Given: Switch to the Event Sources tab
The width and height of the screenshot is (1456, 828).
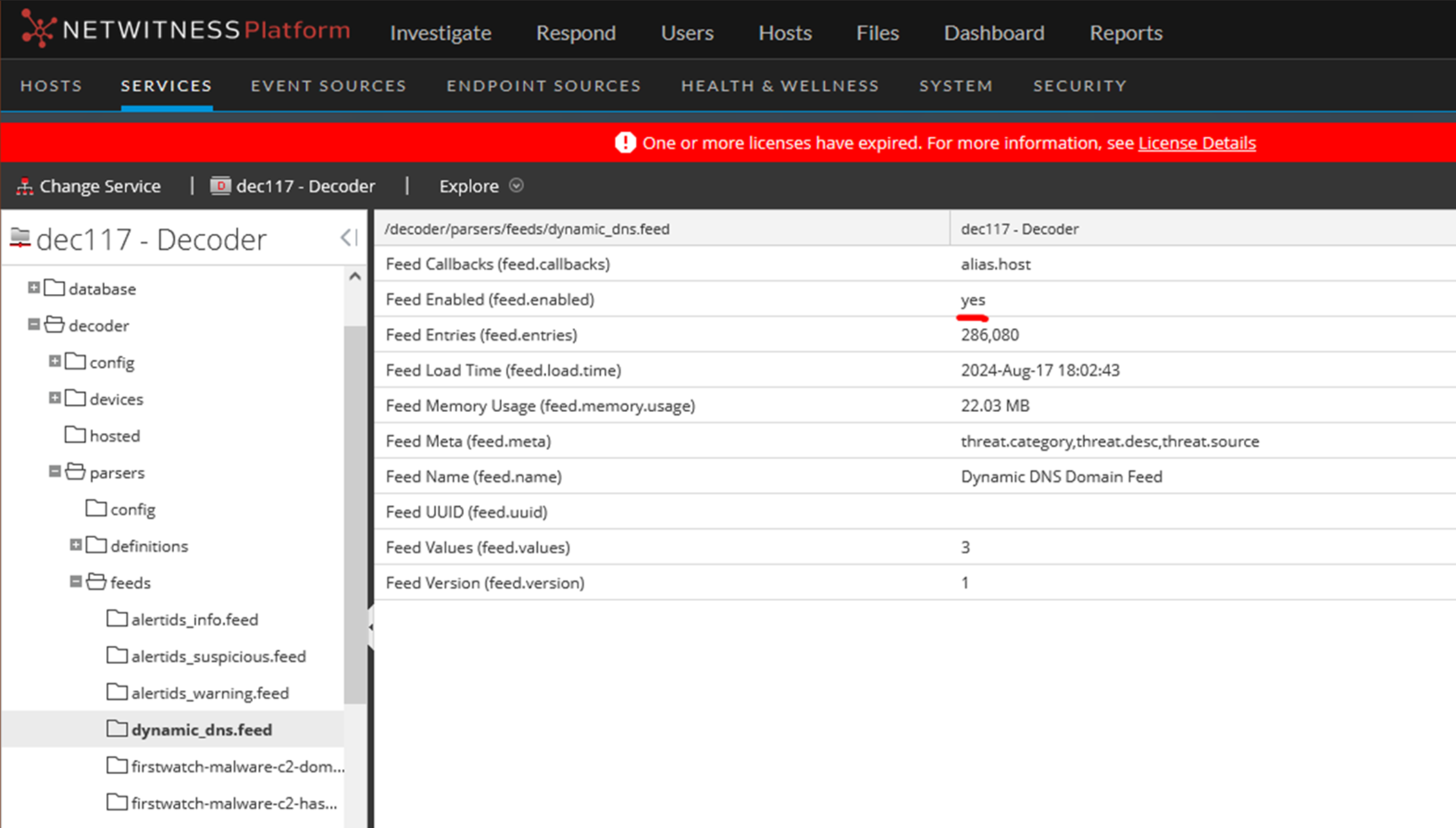Looking at the screenshot, I should coord(328,86).
